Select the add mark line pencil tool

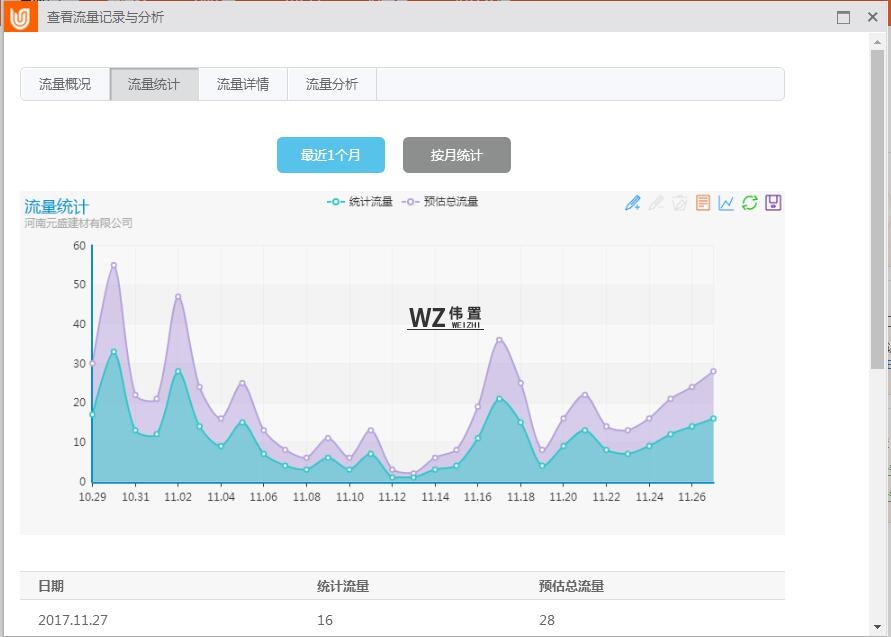632,203
